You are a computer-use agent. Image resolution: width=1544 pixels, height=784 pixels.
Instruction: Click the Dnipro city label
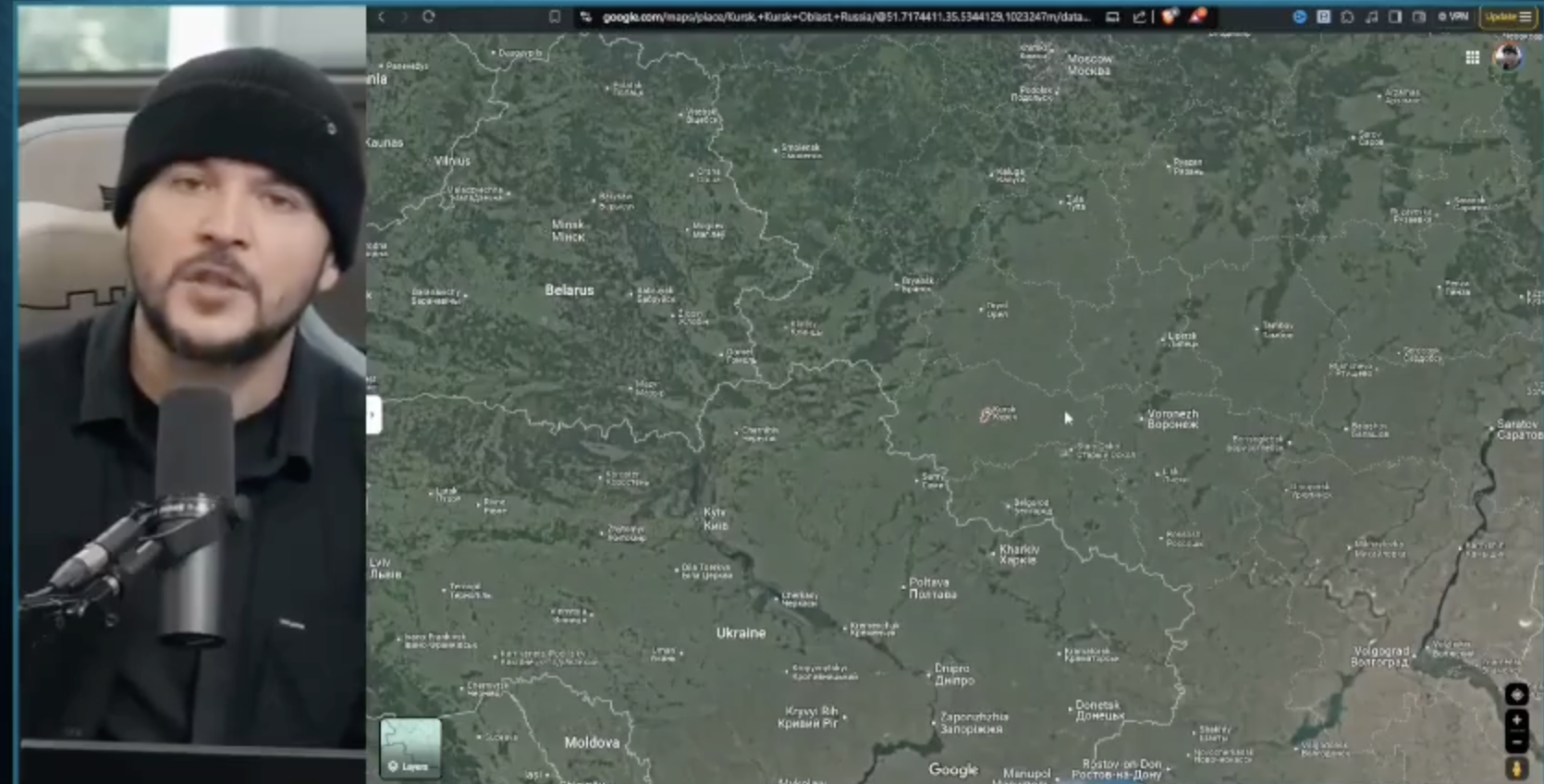953,674
